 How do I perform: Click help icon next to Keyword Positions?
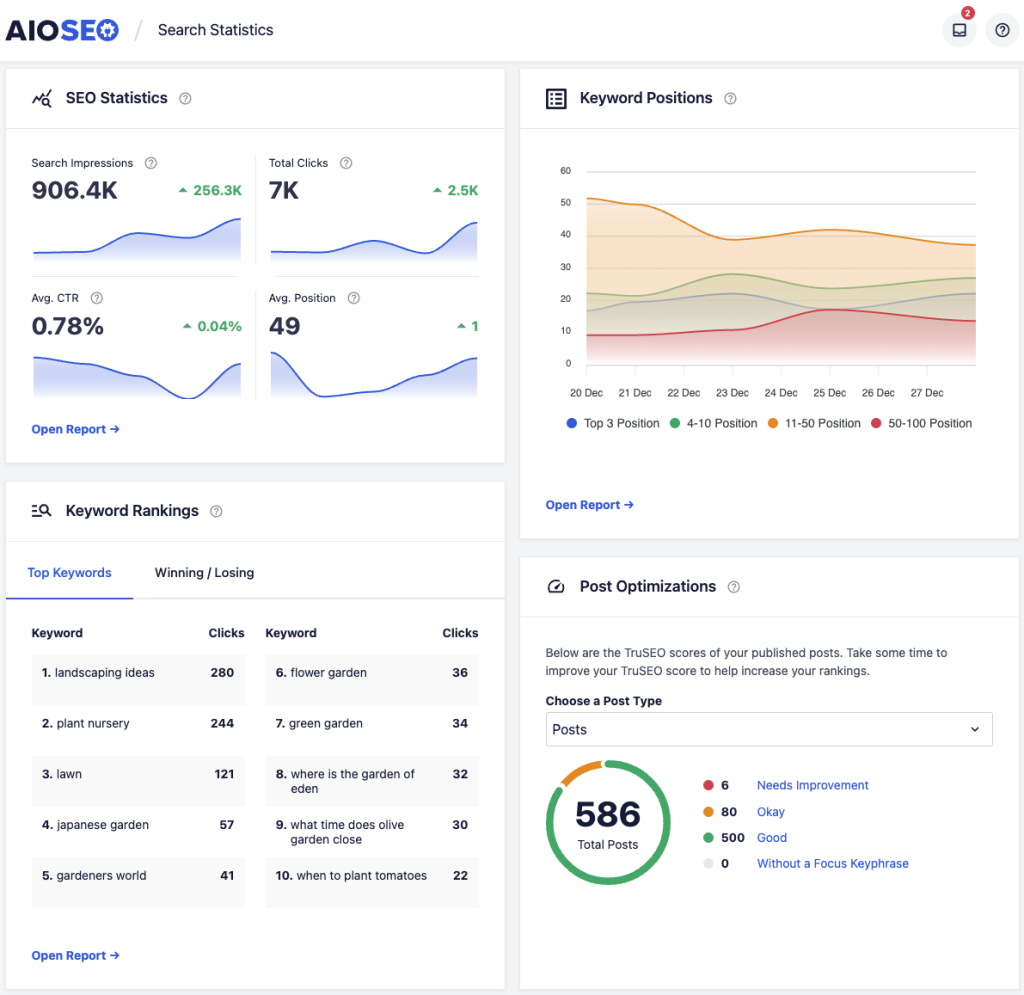(x=730, y=98)
